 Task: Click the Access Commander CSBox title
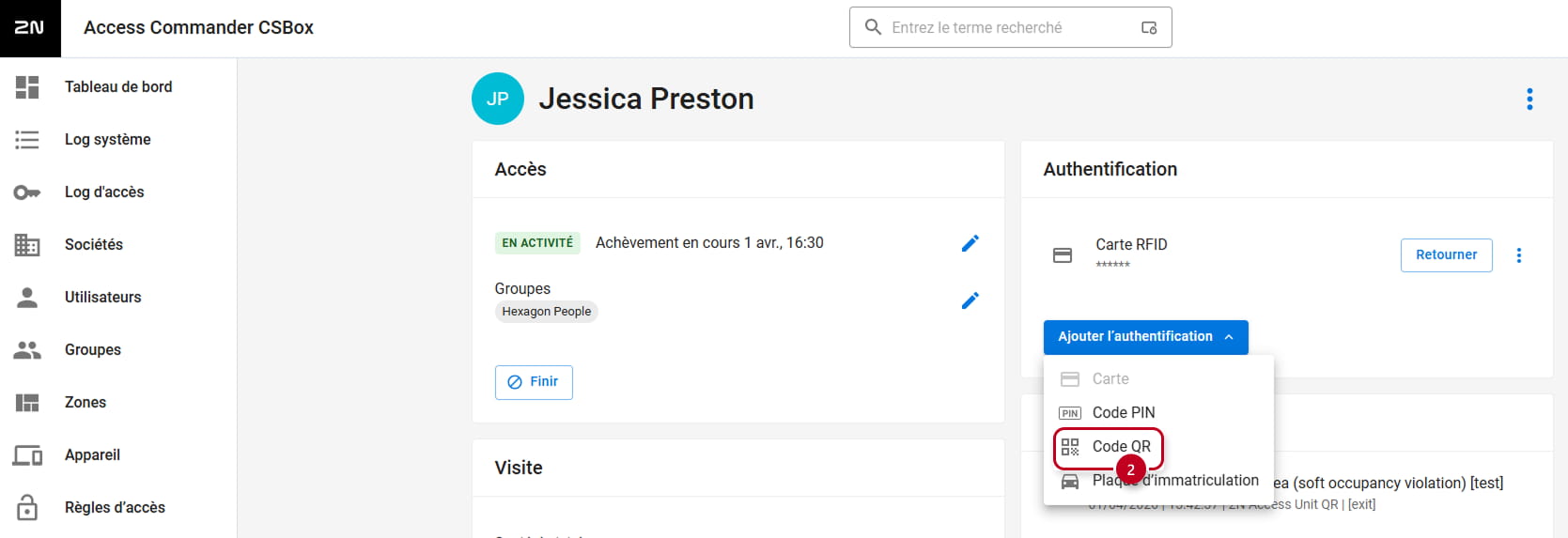(198, 28)
